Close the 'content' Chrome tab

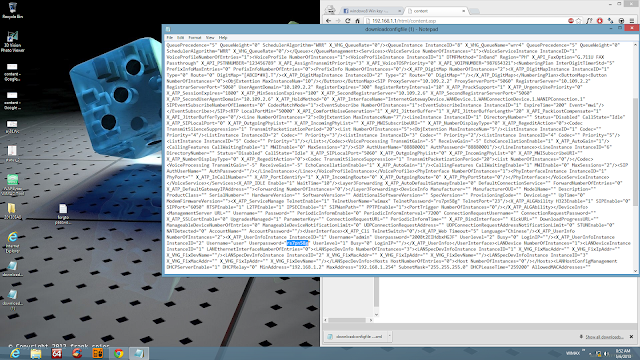[x=463, y=11]
